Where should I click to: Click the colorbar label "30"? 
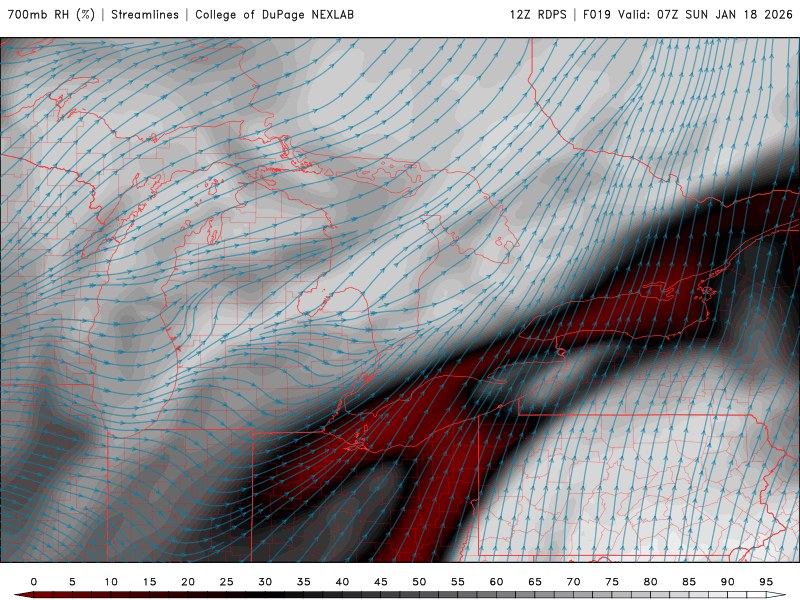265,582
